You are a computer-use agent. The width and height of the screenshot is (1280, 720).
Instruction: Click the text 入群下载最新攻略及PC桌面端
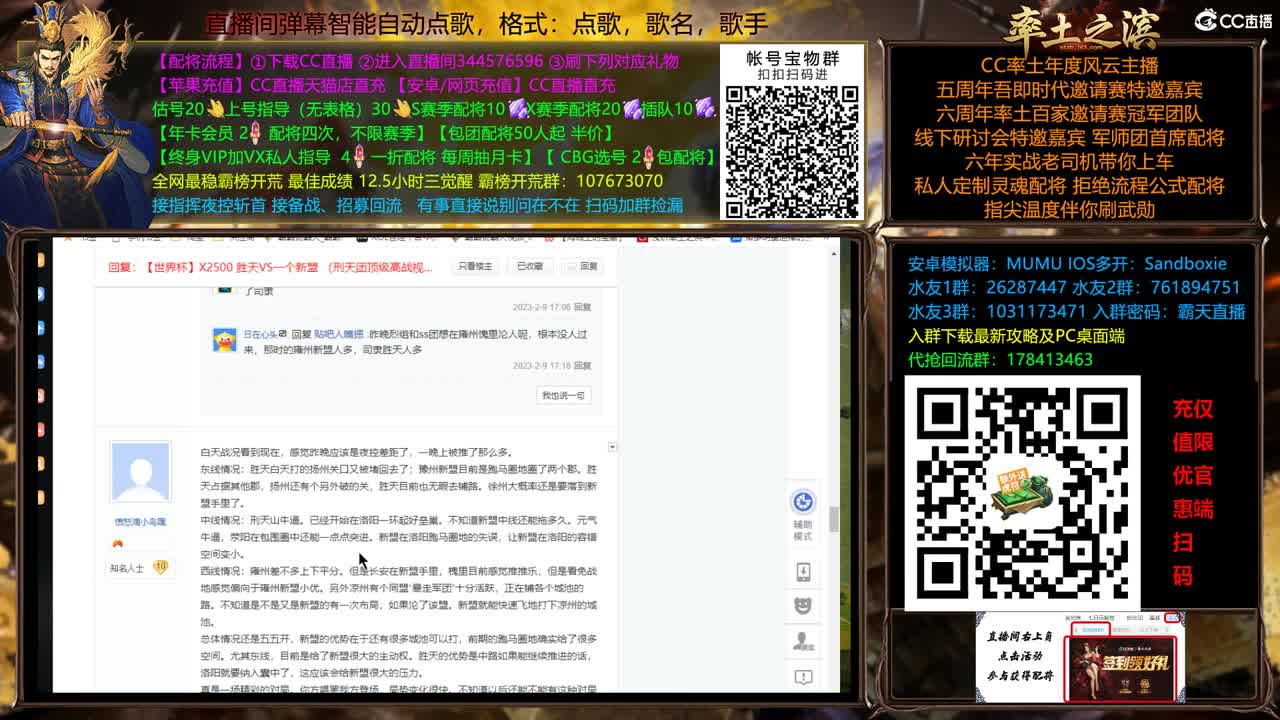click(1016, 336)
